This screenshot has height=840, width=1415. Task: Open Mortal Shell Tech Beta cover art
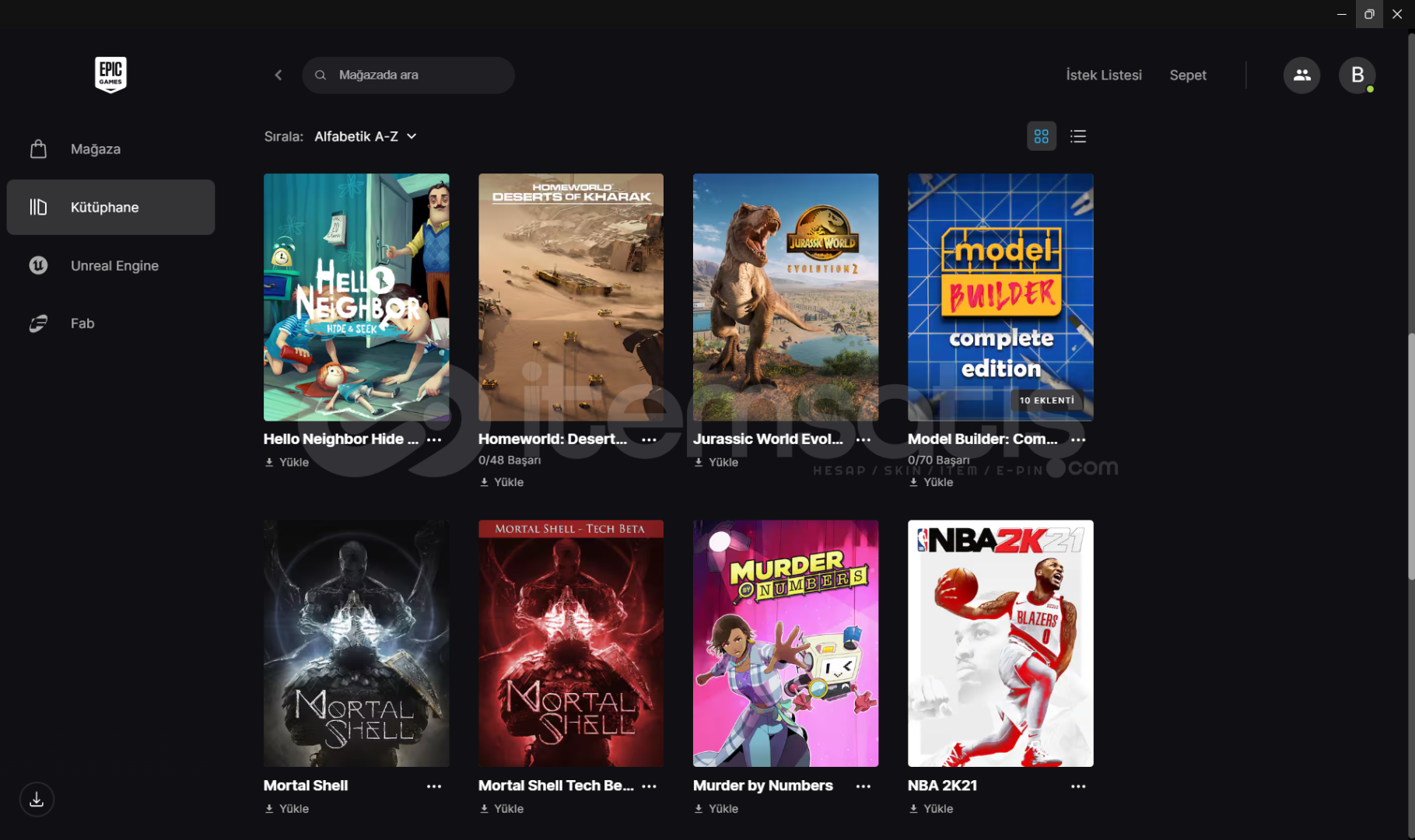571,643
